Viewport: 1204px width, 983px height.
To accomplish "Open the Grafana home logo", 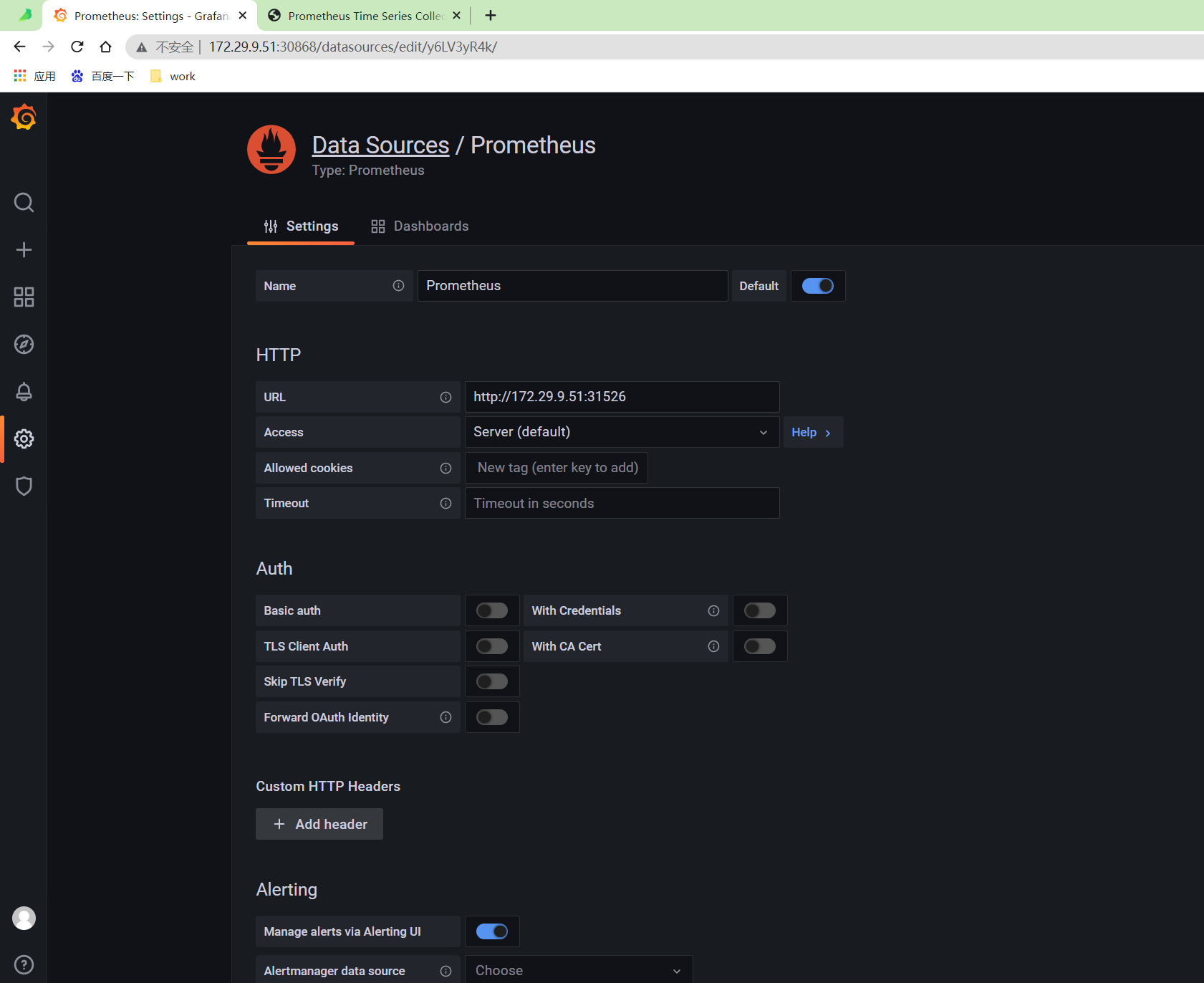I will [24, 117].
